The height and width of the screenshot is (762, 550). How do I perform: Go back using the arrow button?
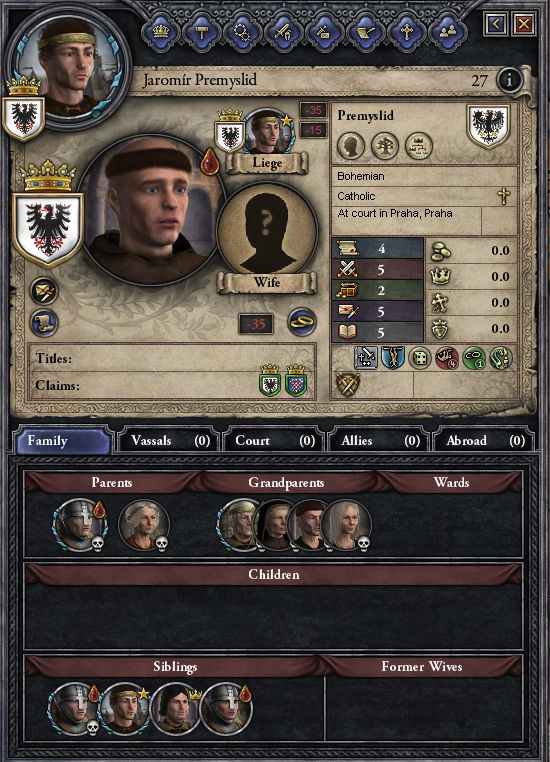point(496,24)
